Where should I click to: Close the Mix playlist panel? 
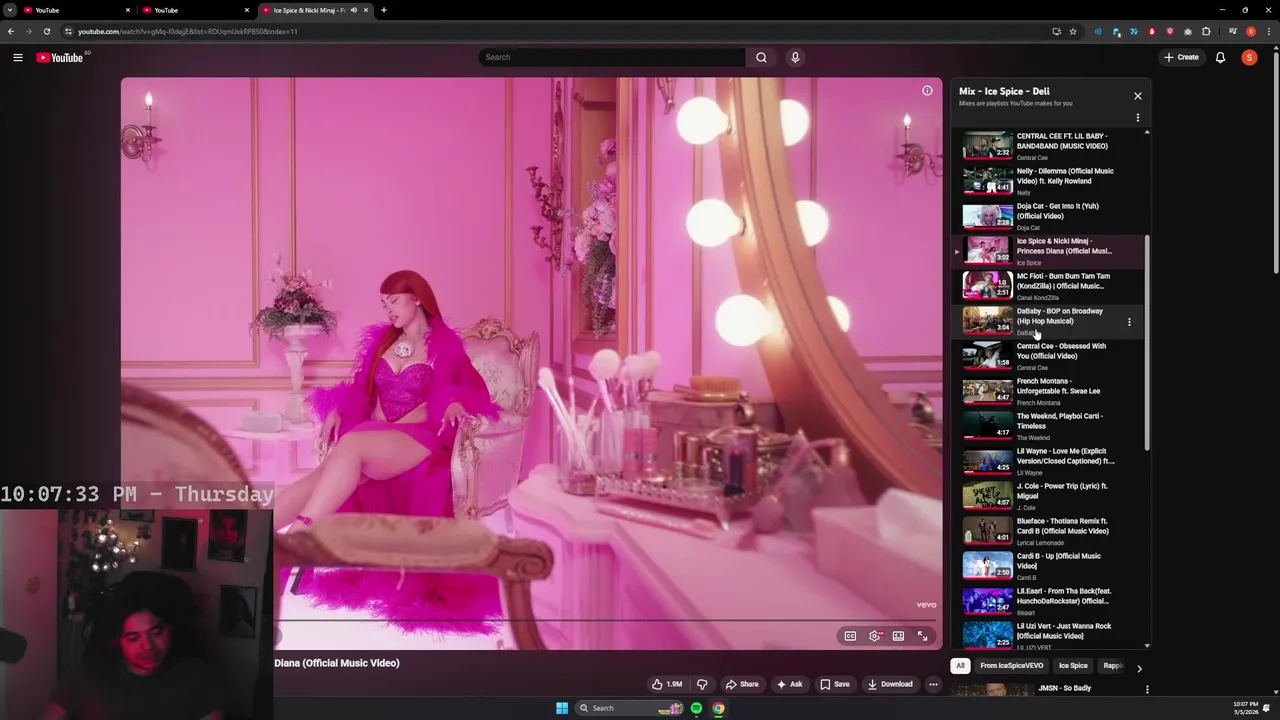1137,96
